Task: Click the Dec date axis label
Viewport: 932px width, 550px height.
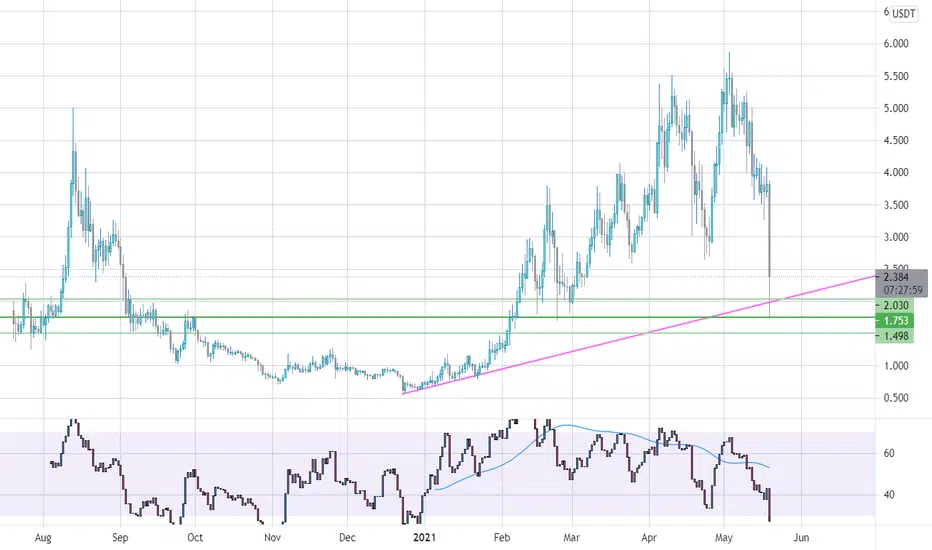Action: 347,538
